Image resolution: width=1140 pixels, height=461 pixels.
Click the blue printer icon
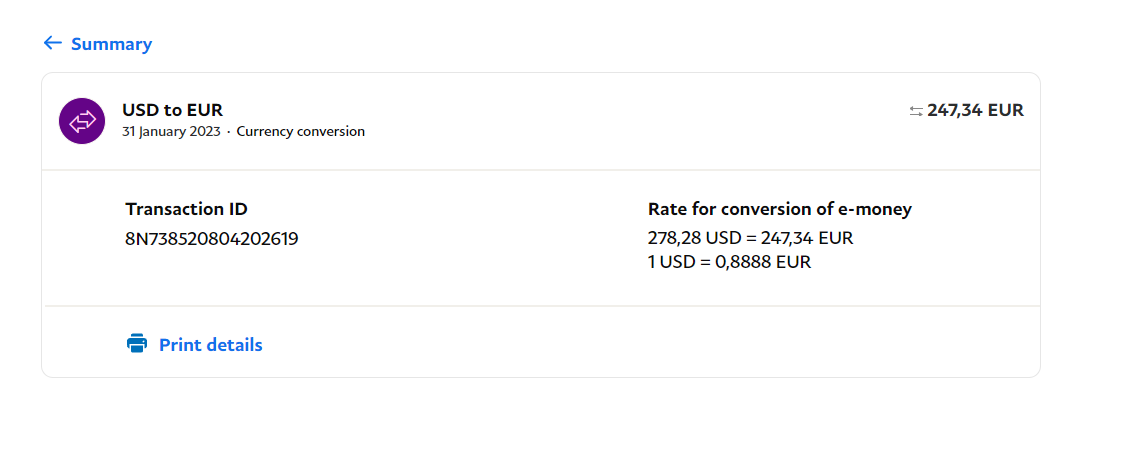(x=137, y=344)
